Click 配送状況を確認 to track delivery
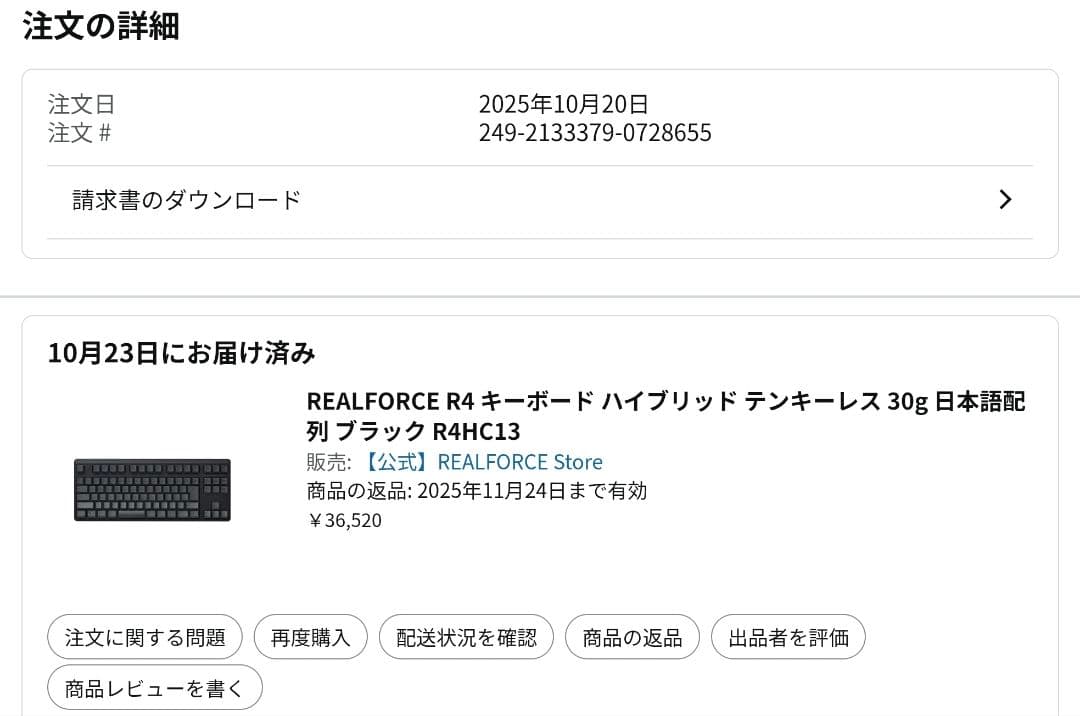 [466, 636]
